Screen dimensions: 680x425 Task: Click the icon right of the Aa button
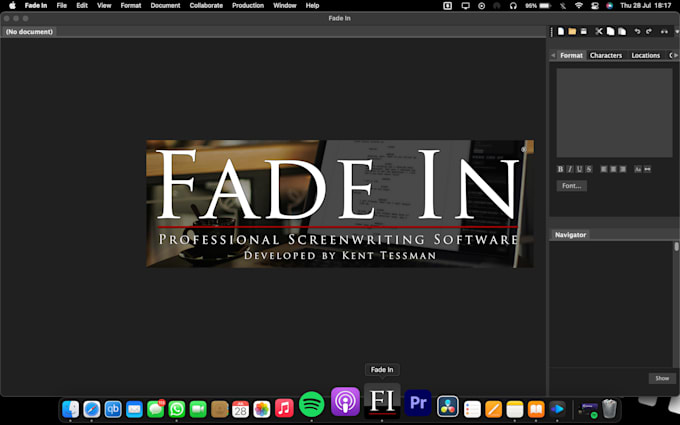tap(647, 169)
